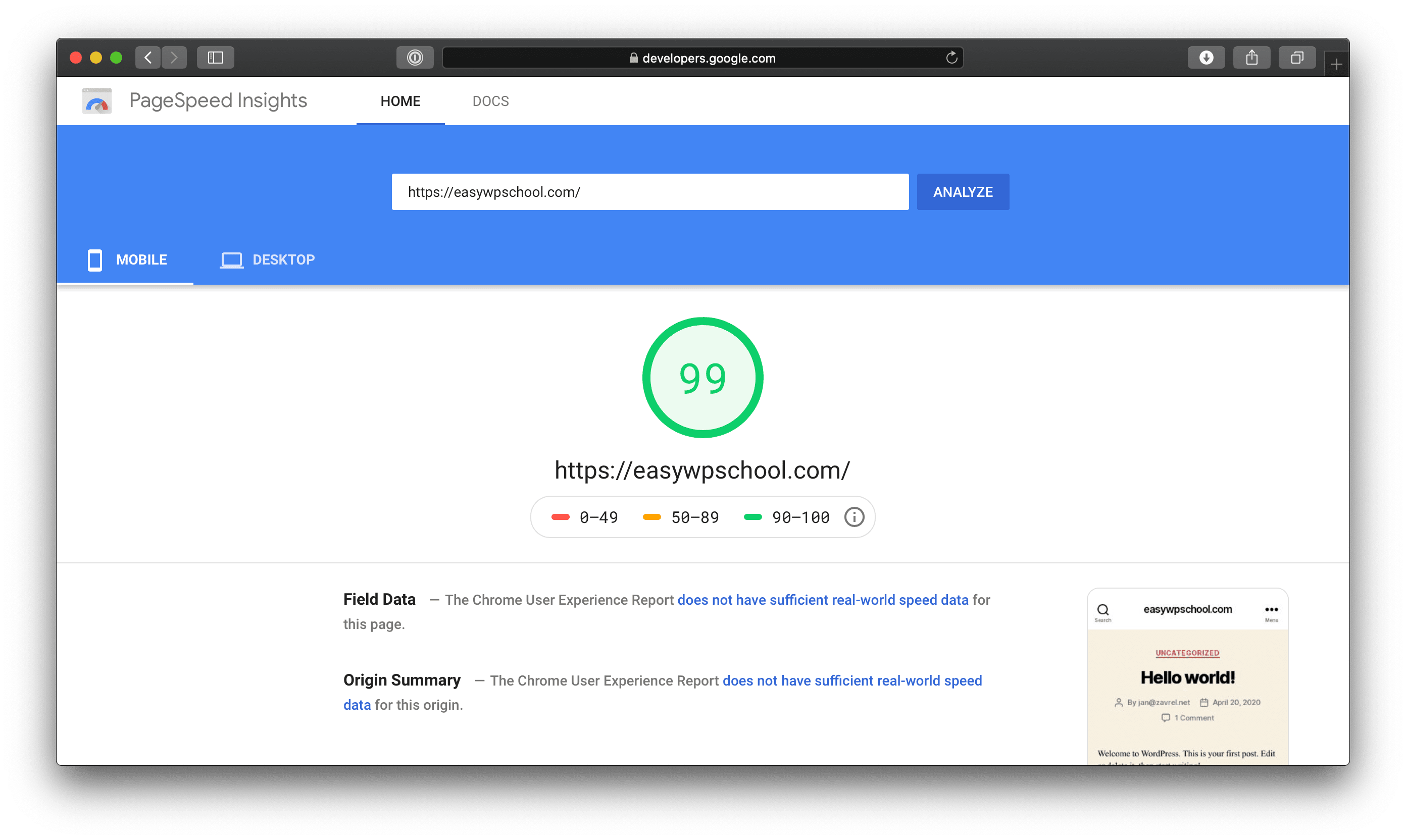1406x840 pixels.
Task: Click the easywpschool.com URL heading below score
Action: click(x=702, y=470)
